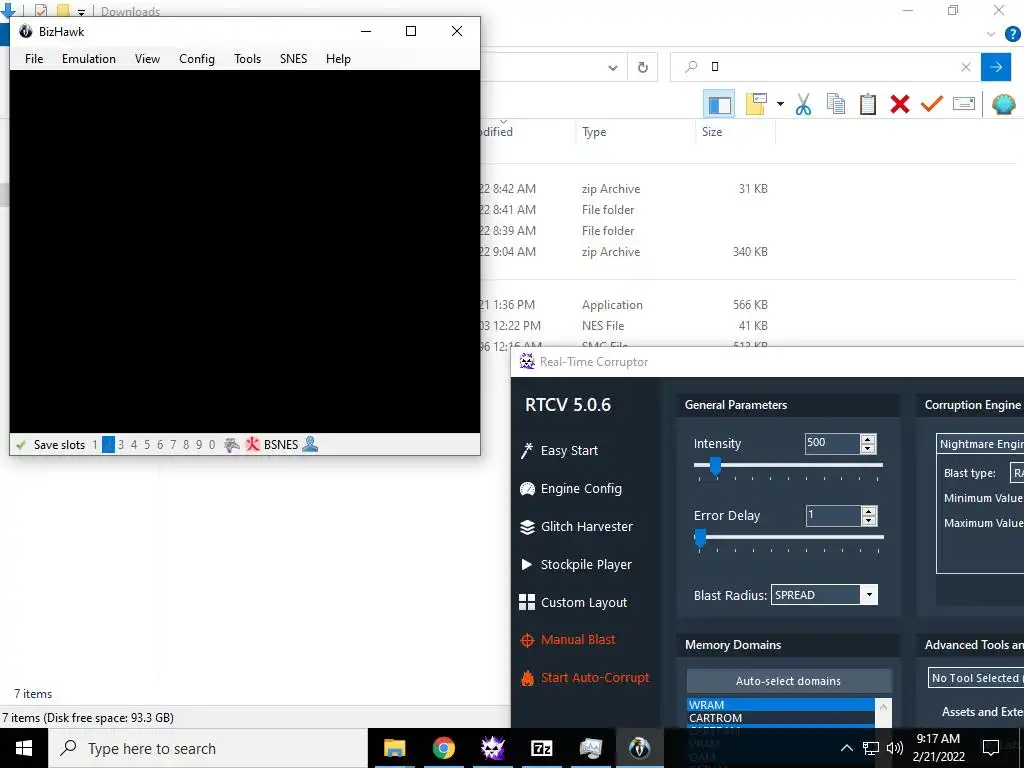This screenshot has height=768, width=1024.
Task: Open the Stockpile Player
Action: 576,564
